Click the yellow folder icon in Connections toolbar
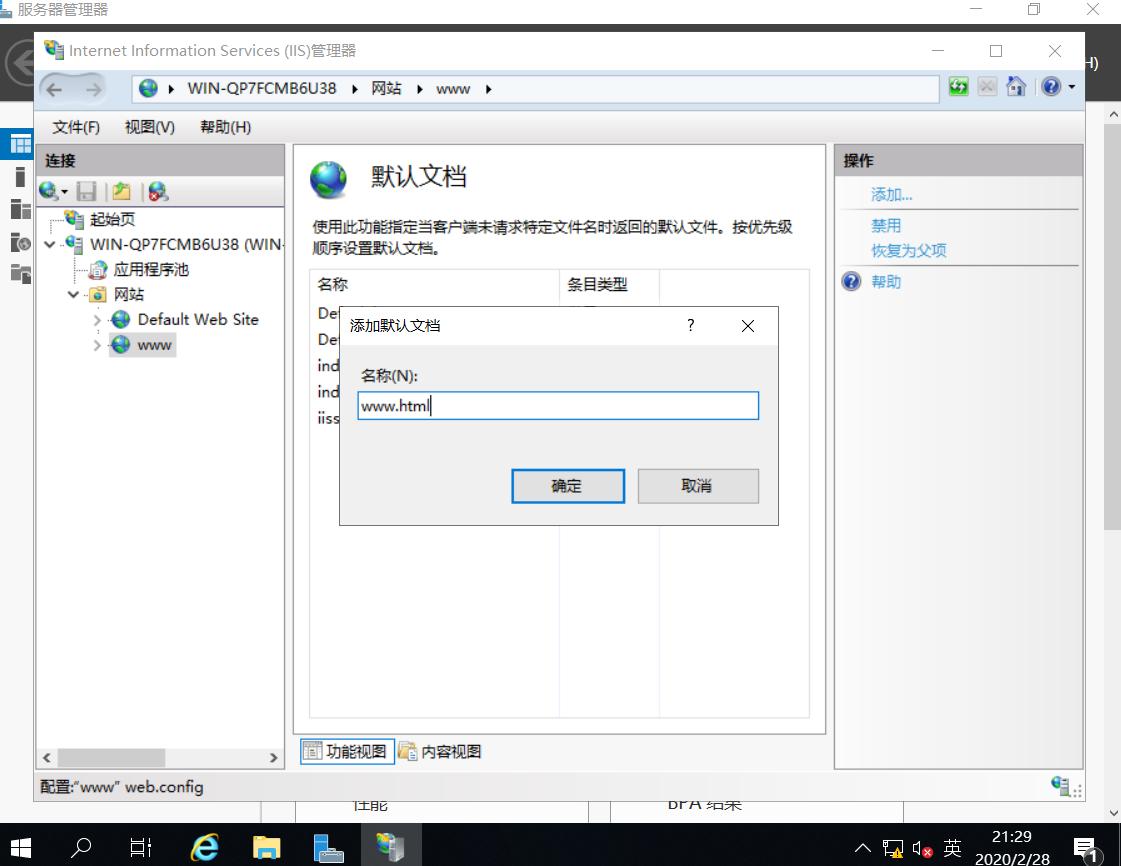 [x=121, y=191]
